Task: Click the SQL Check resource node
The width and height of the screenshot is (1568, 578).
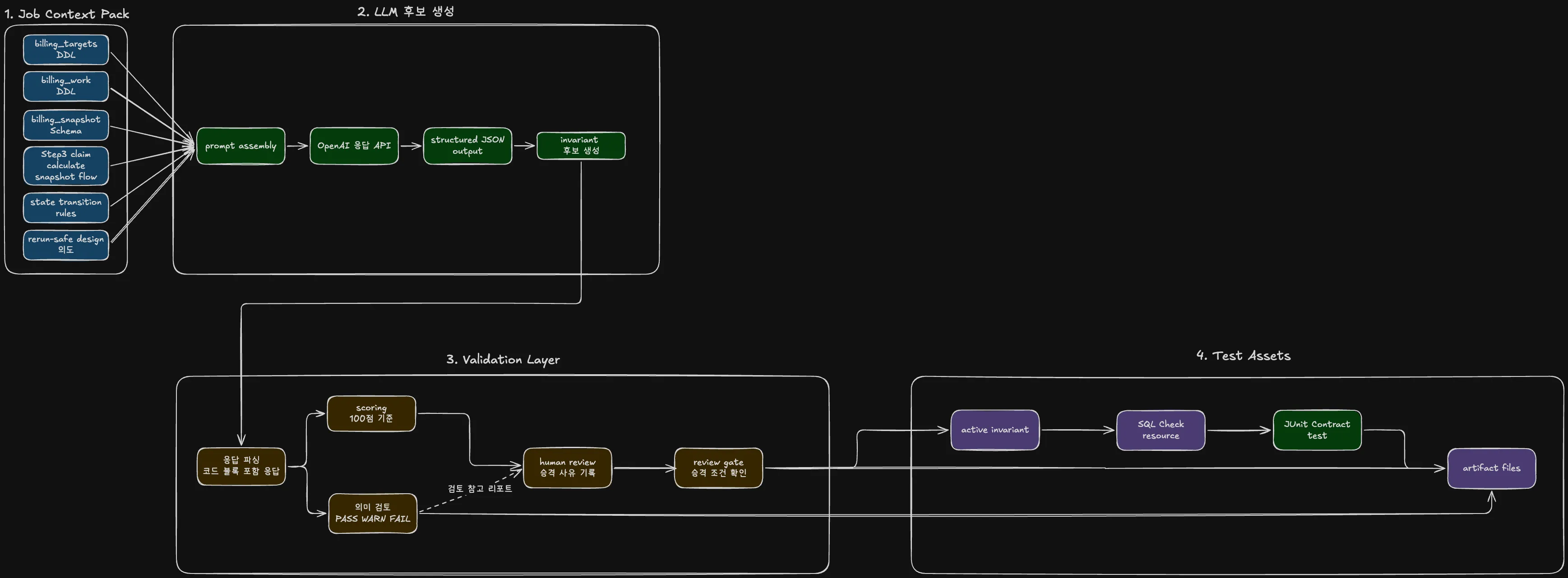Action: pyautogui.click(x=1161, y=430)
